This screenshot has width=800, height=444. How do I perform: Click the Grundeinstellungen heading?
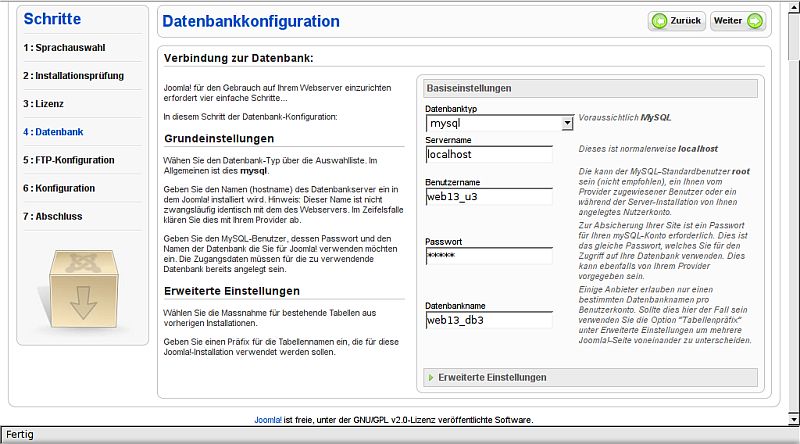pos(219,138)
